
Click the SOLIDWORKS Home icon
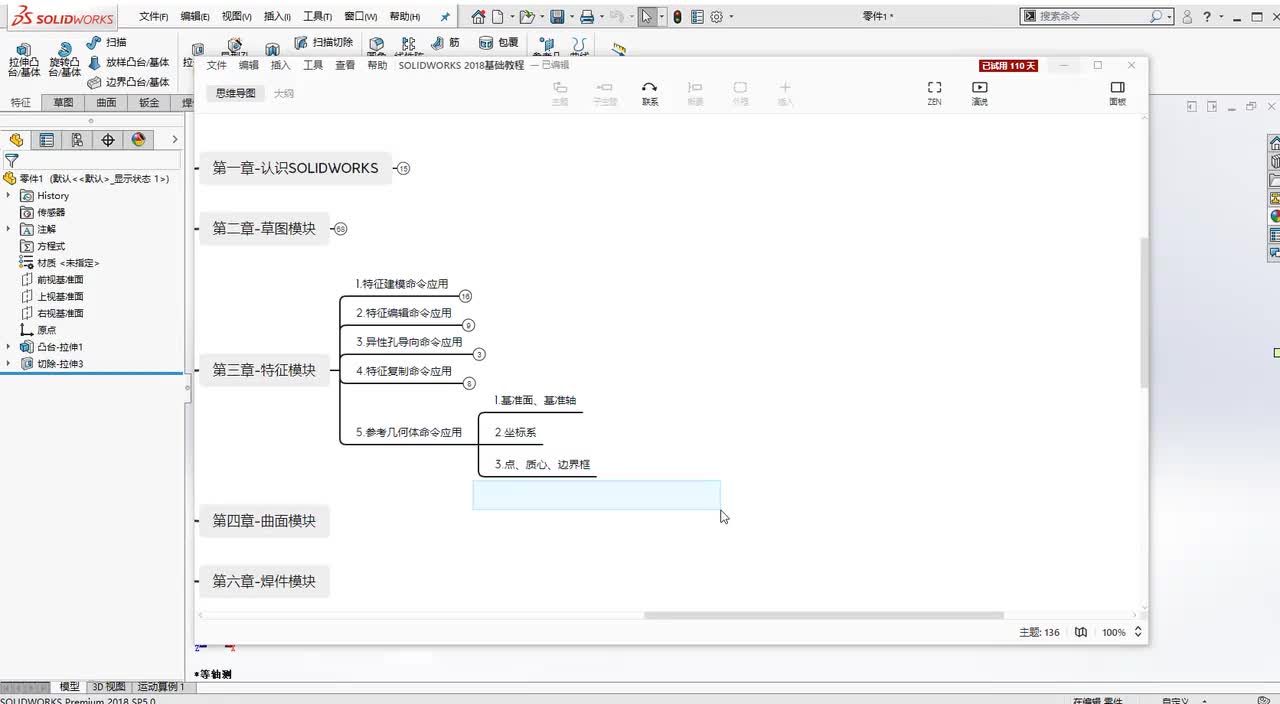click(478, 17)
